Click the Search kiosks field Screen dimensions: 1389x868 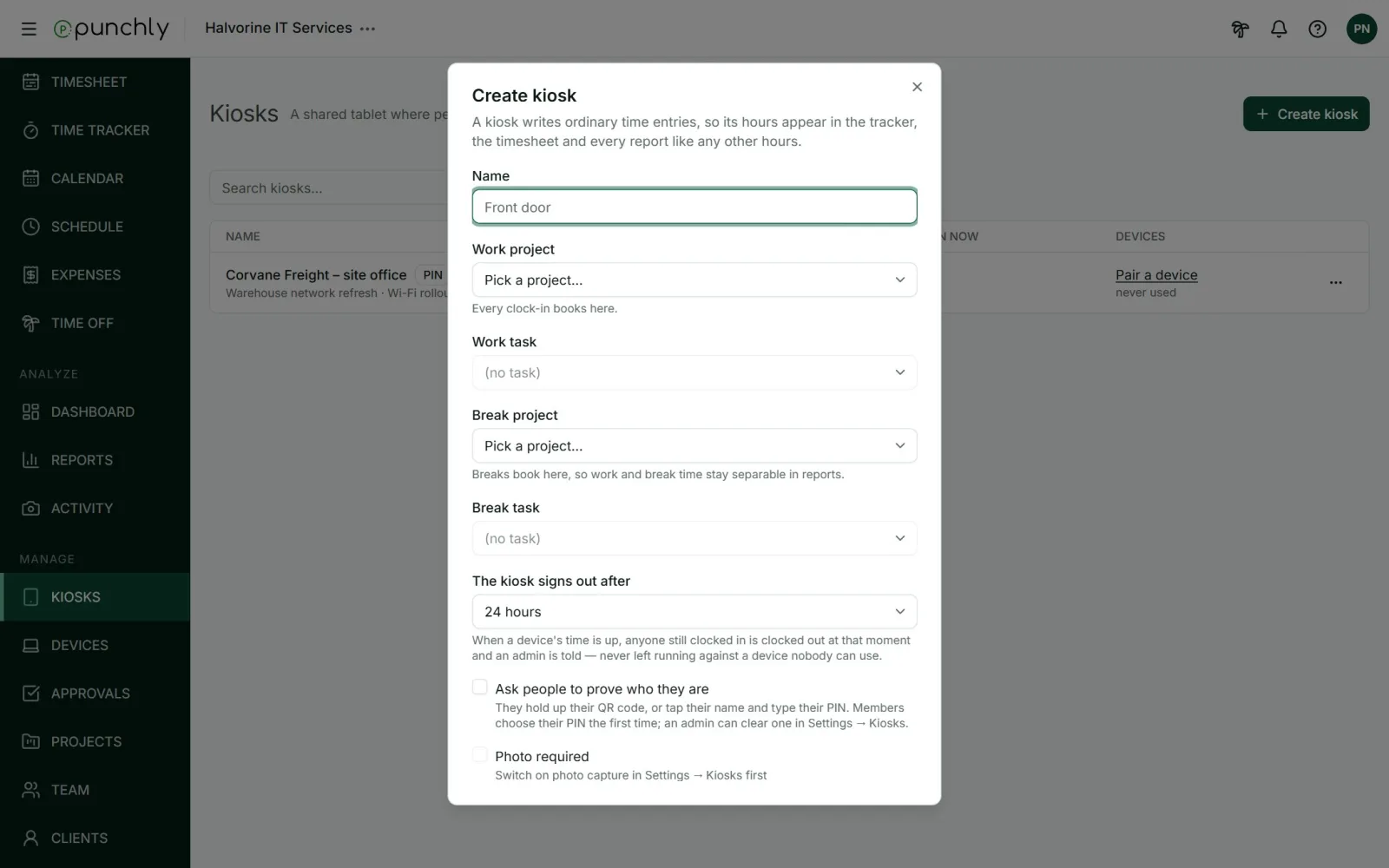(x=329, y=187)
